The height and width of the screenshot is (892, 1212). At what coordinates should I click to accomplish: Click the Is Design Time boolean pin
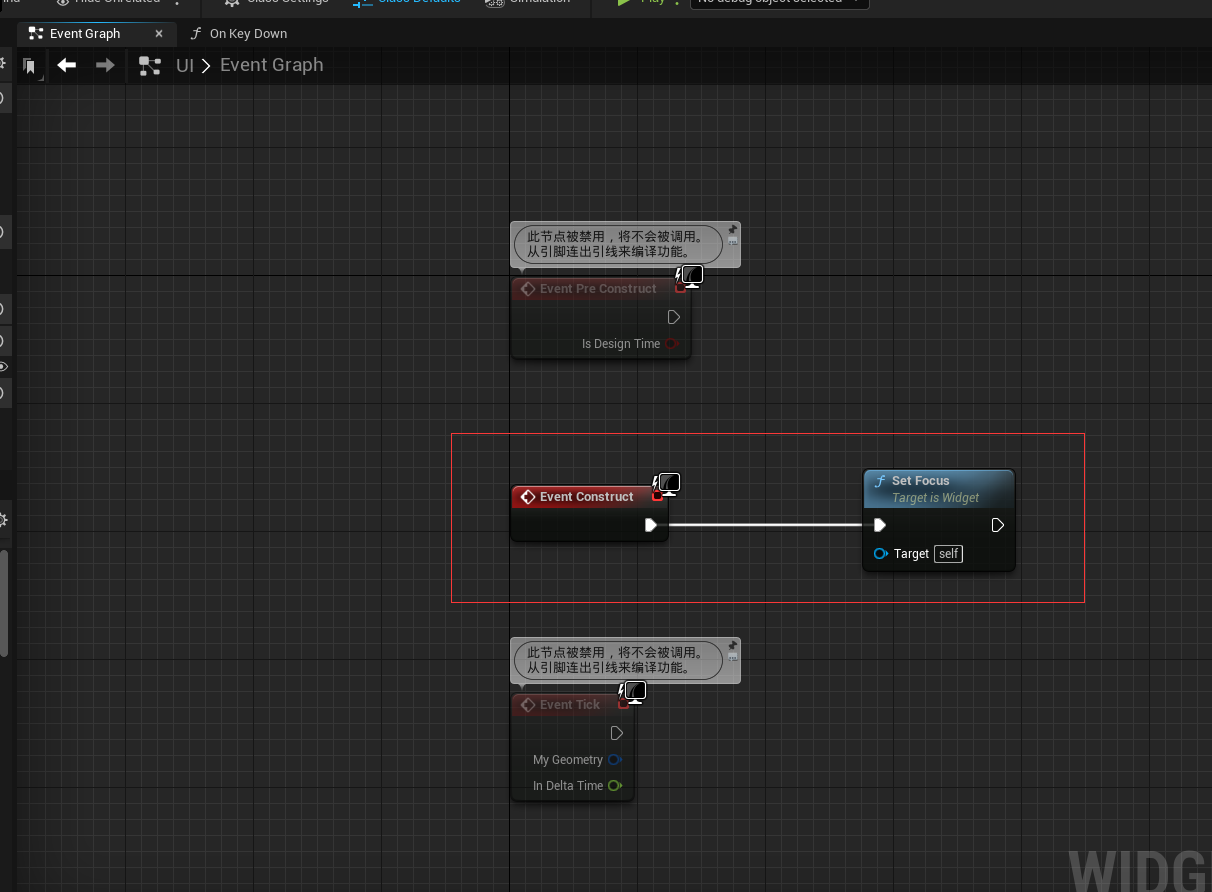[672, 344]
